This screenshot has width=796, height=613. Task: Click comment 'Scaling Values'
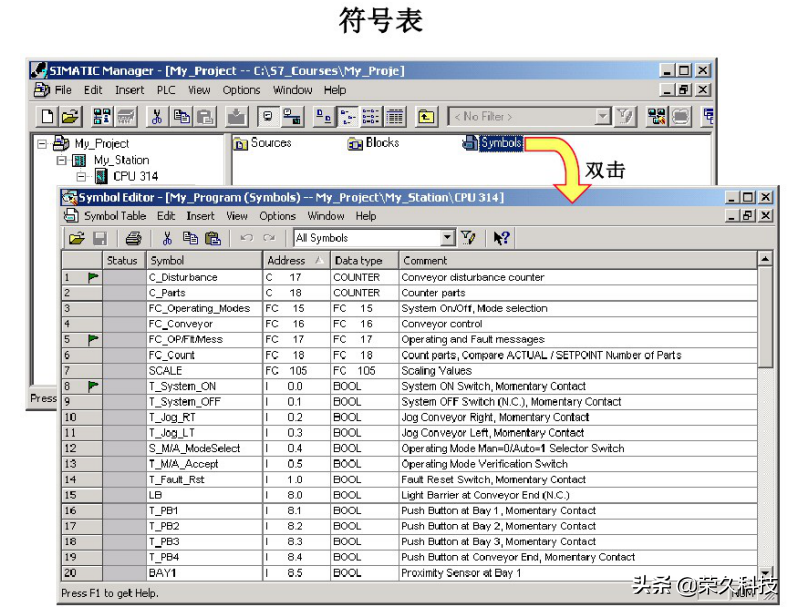click(437, 371)
